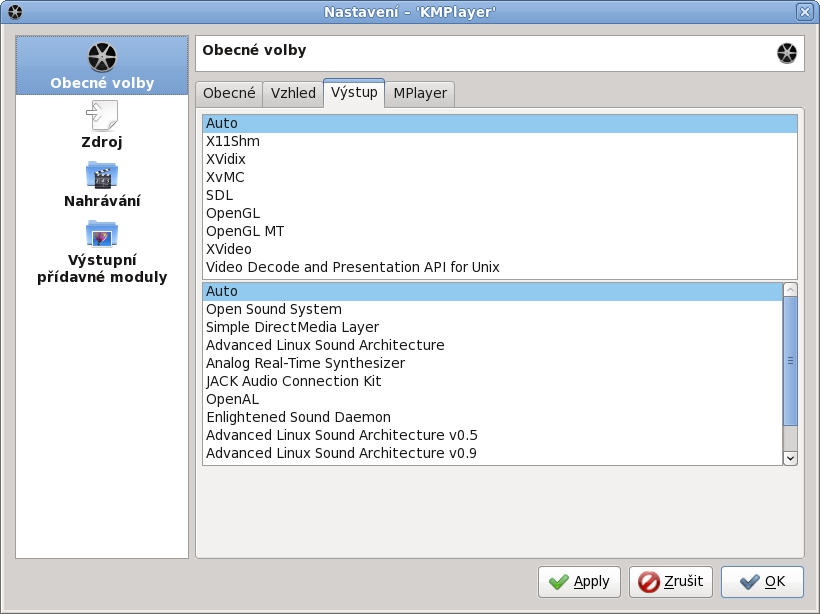Choose Open Sound System audio output

click(x=274, y=309)
